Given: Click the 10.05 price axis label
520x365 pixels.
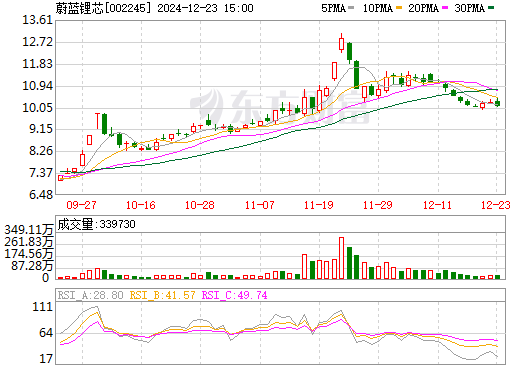Looking at the screenshot, I should (38, 108).
